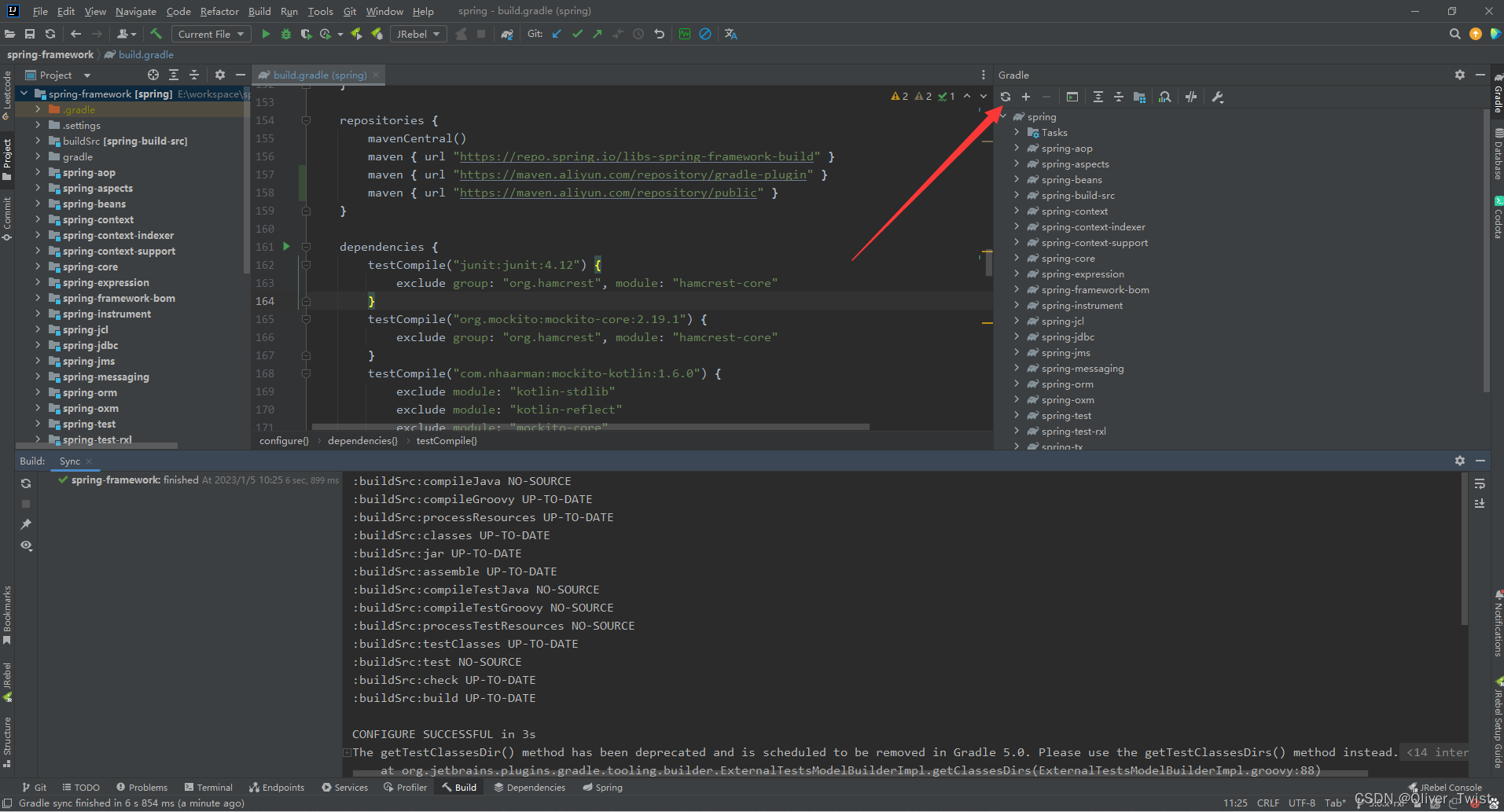Expand buildSrc folder in Project tree

coord(38,141)
